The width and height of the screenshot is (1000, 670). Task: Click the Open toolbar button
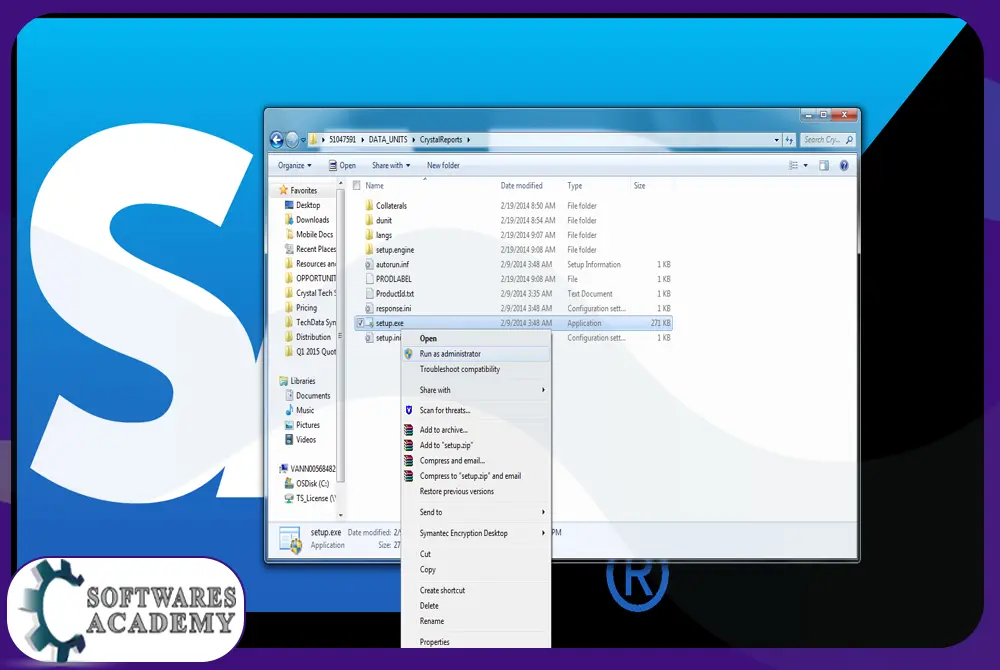(x=342, y=166)
